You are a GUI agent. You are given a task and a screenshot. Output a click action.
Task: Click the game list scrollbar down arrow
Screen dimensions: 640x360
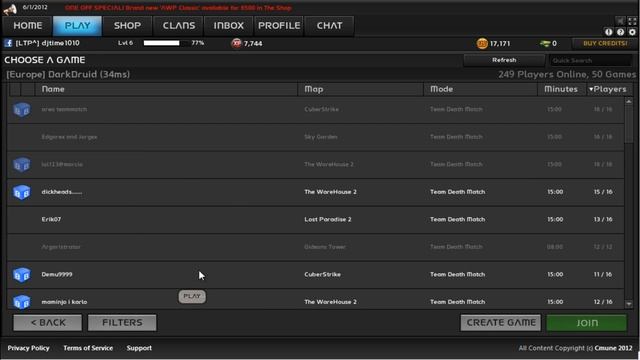click(x=629, y=304)
